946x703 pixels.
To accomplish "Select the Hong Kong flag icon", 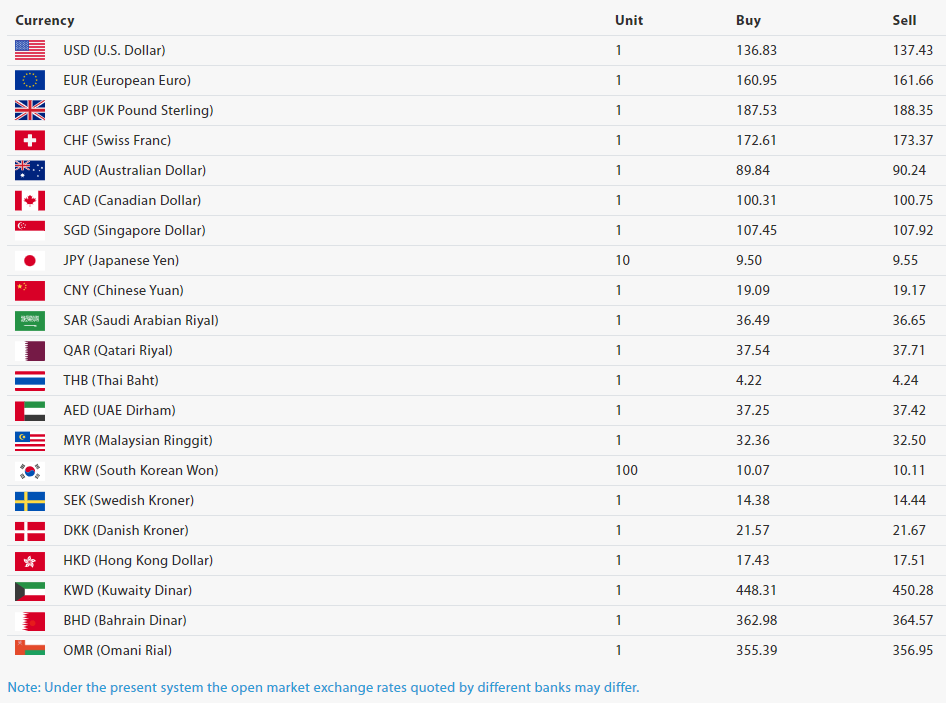I will [x=30, y=561].
